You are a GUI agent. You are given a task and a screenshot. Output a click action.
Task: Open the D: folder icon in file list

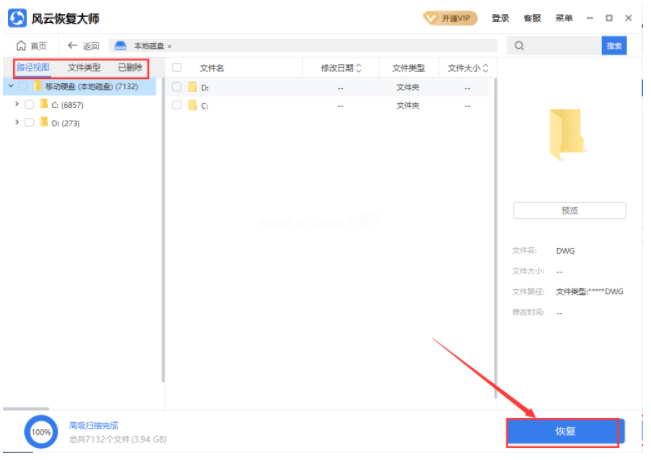click(193, 87)
